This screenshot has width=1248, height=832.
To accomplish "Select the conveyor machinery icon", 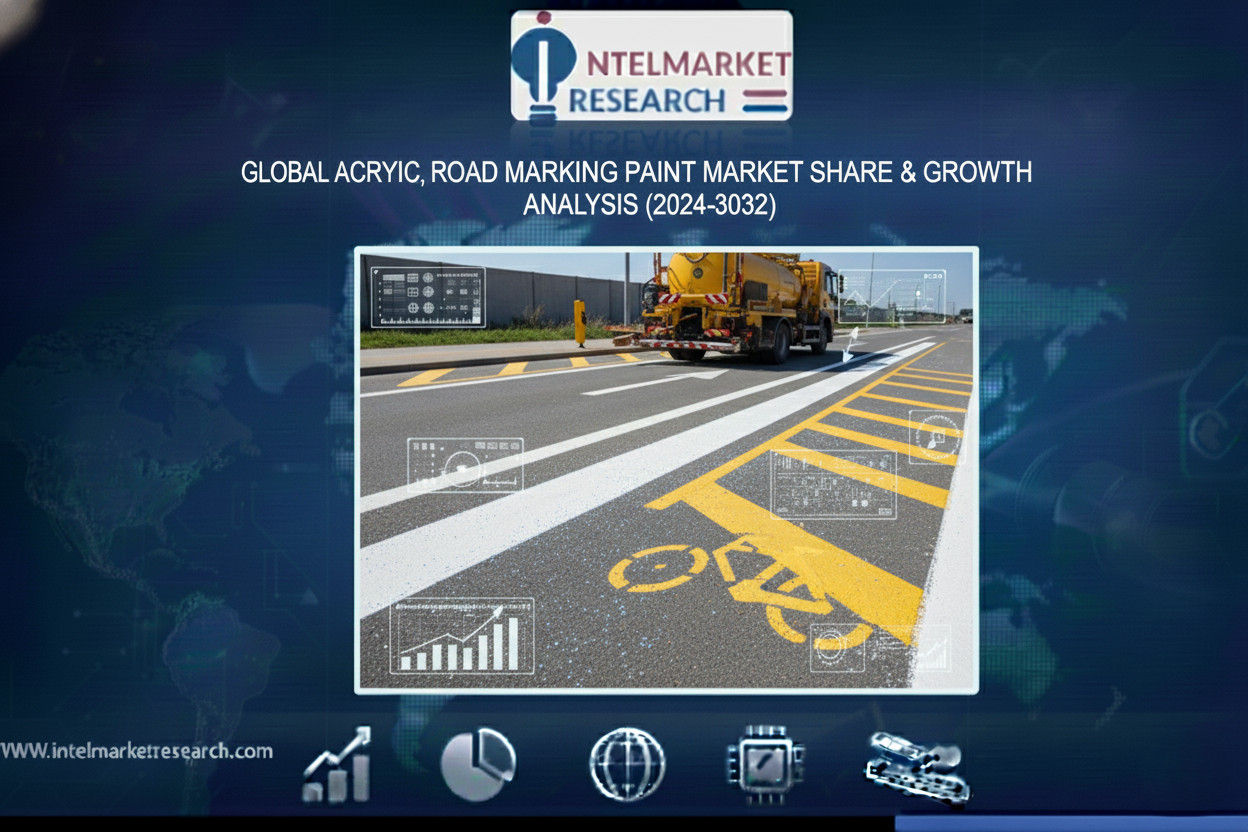I will [915, 765].
